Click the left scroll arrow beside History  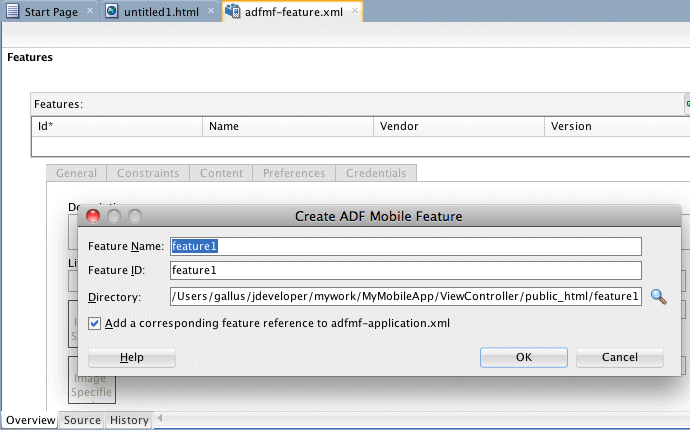pos(160,418)
